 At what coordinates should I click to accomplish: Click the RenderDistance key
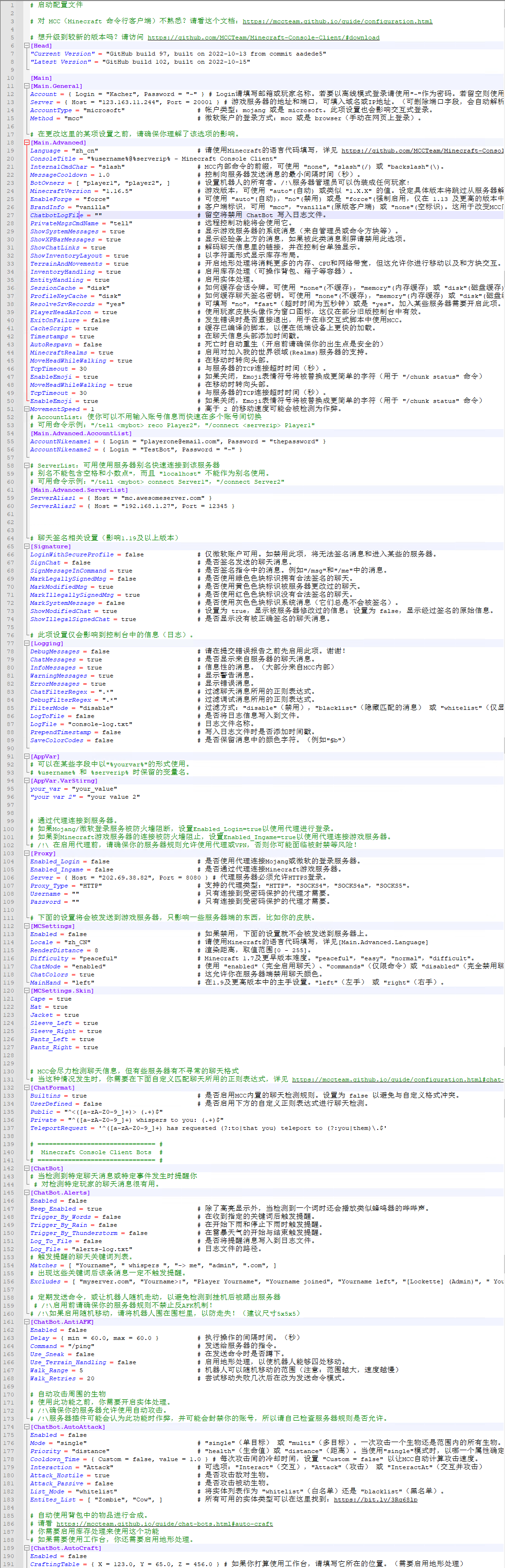tap(57, 950)
